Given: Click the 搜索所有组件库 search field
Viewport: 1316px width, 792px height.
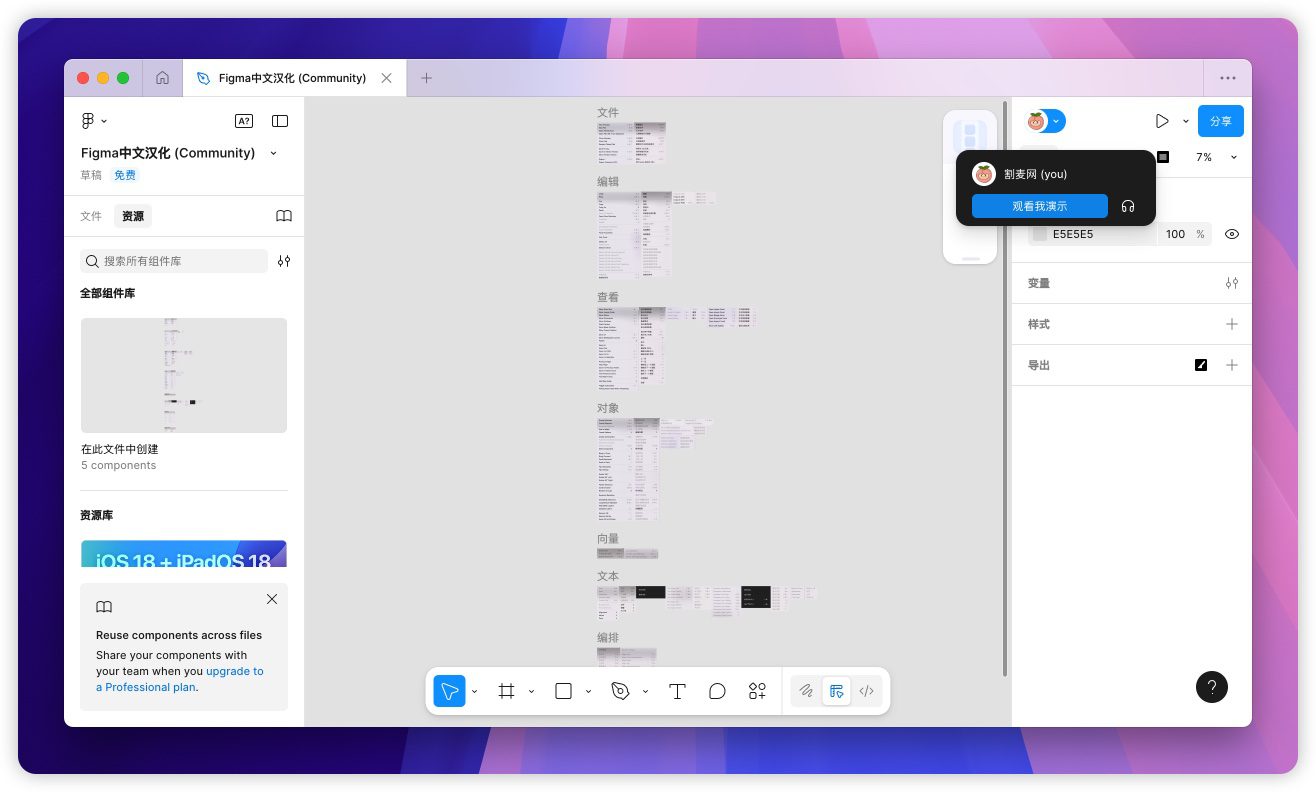Looking at the screenshot, I should pyautogui.click(x=174, y=261).
